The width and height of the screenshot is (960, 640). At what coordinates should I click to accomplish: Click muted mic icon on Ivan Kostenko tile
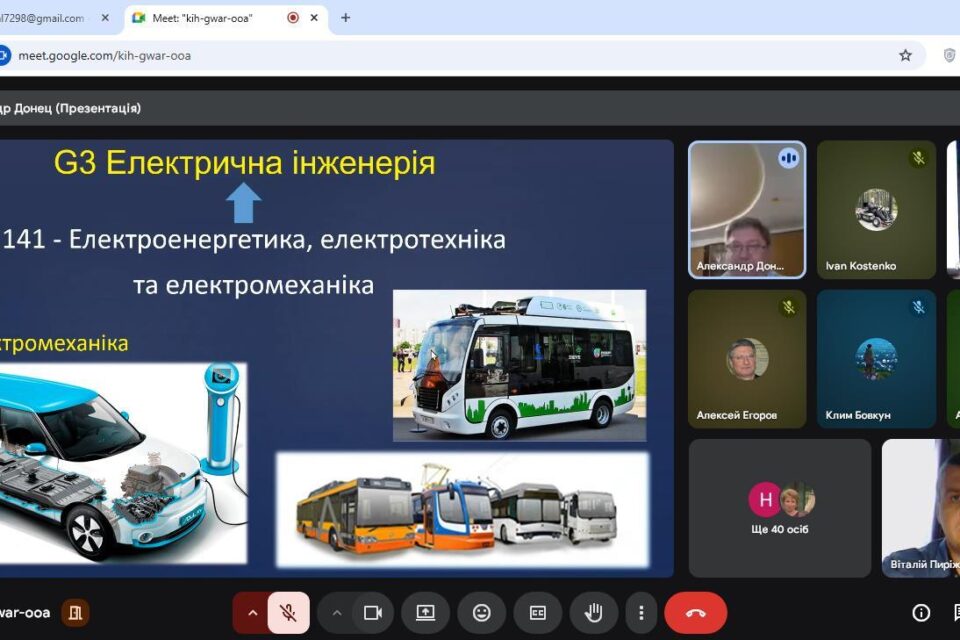(x=918, y=158)
